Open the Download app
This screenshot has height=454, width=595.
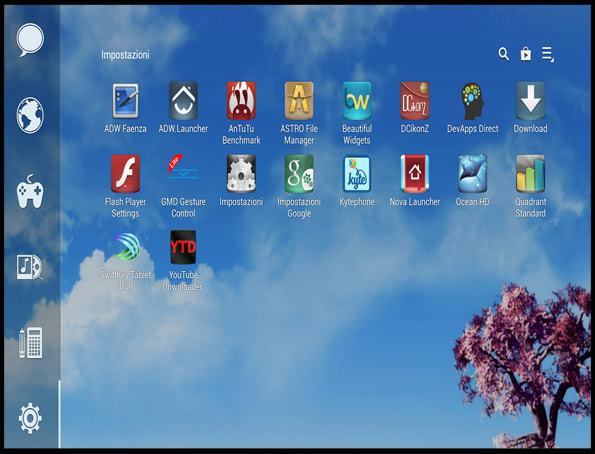(530, 101)
